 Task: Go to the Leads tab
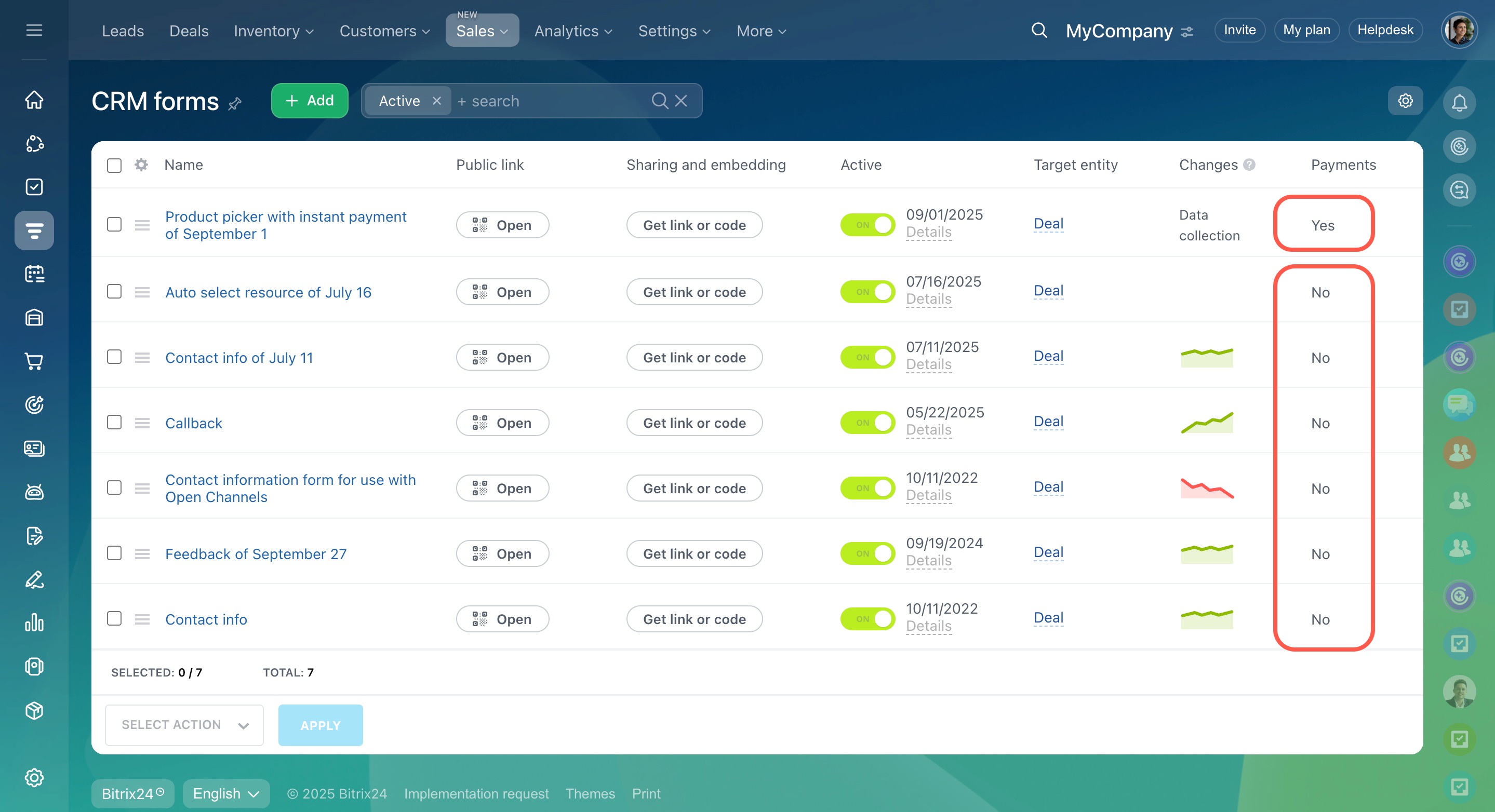(x=123, y=31)
